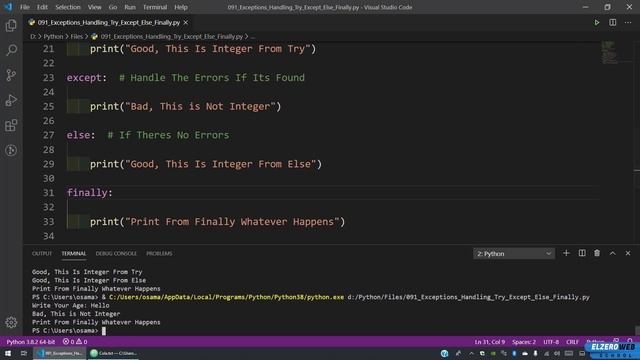640x360 pixels.
Task: Close the 091_Exceptions_Handling tab
Action: pyautogui.click(x=186, y=22)
